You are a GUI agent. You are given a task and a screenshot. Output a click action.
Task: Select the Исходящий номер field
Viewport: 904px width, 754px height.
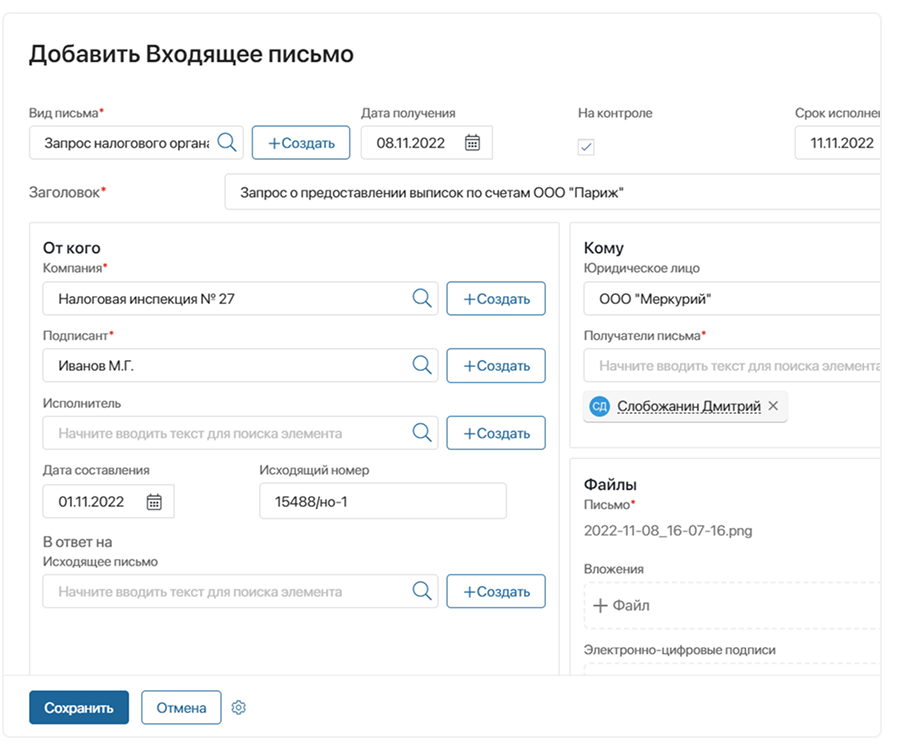click(380, 500)
